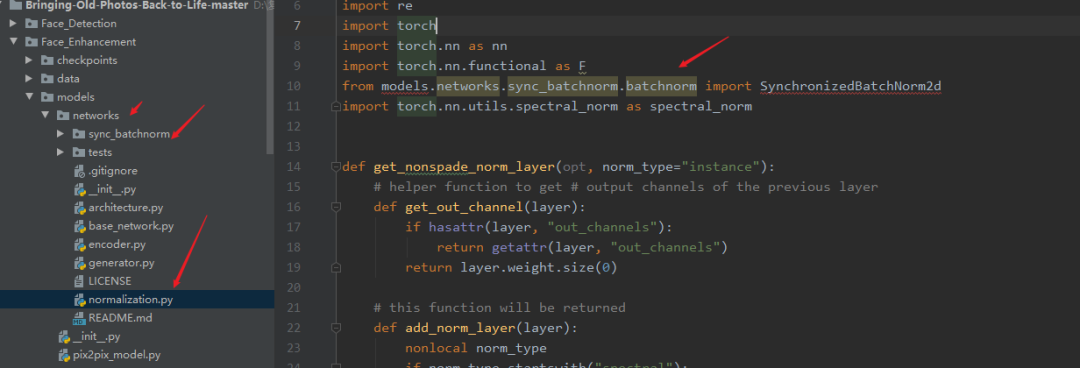Screen dimensions: 1080x368
Task: Fold the add_norm_layer function
Action: point(336,328)
